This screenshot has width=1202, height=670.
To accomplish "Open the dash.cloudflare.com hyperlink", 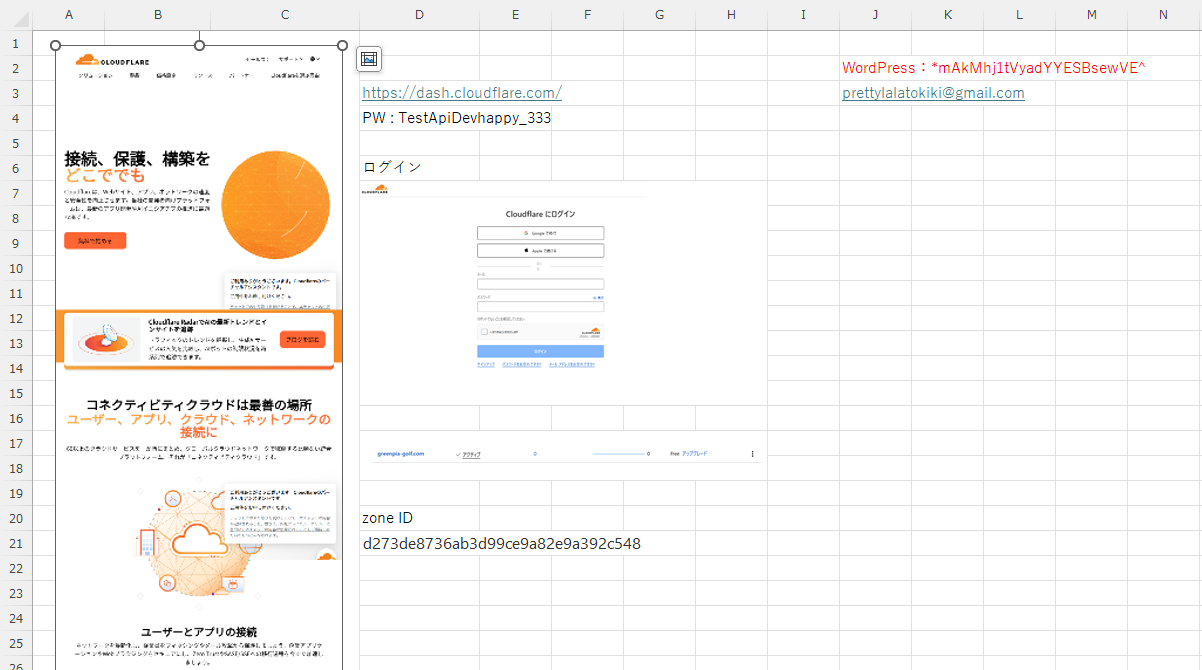I will coord(461,93).
